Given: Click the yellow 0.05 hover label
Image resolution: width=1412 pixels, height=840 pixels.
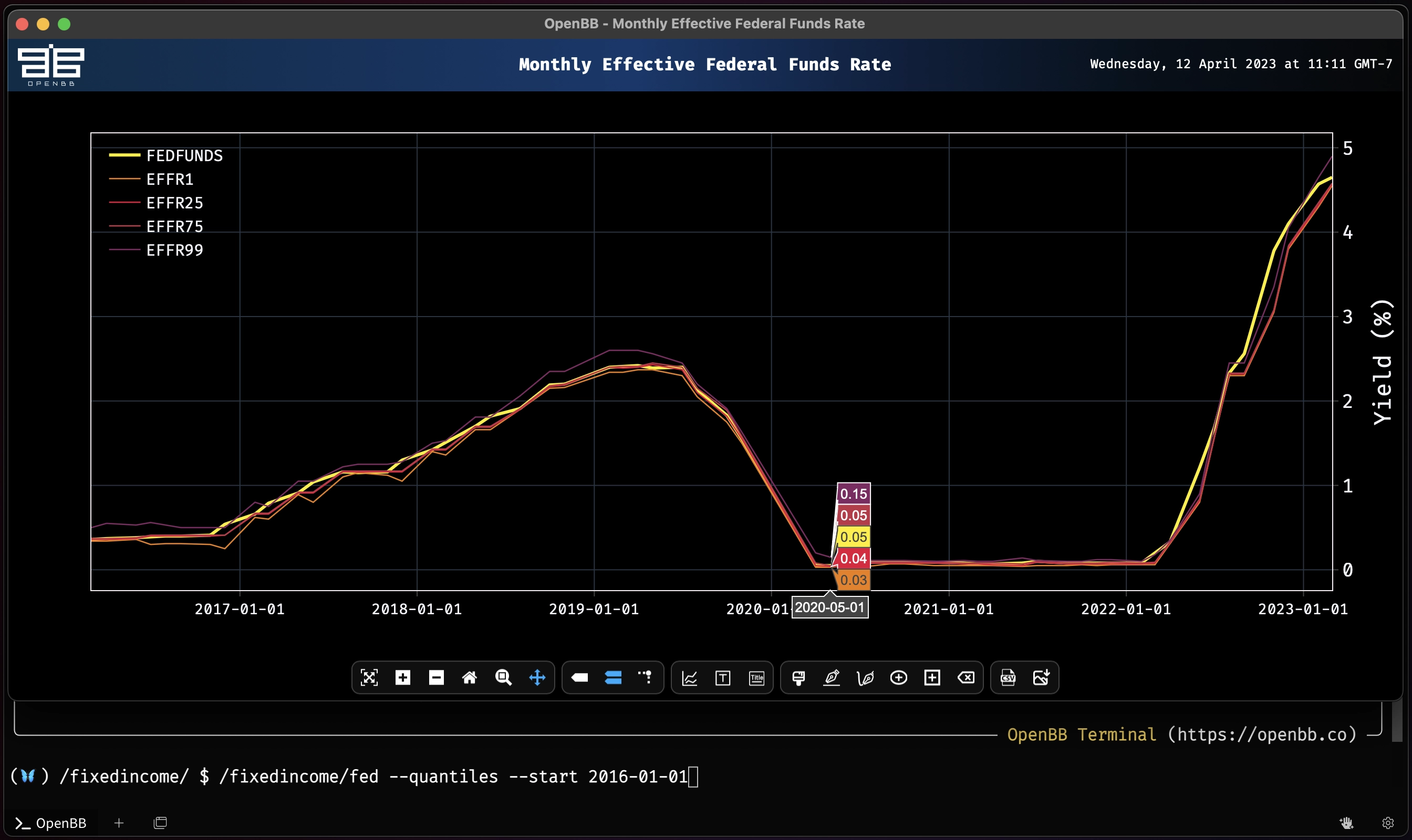Looking at the screenshot, I should 854,537.
